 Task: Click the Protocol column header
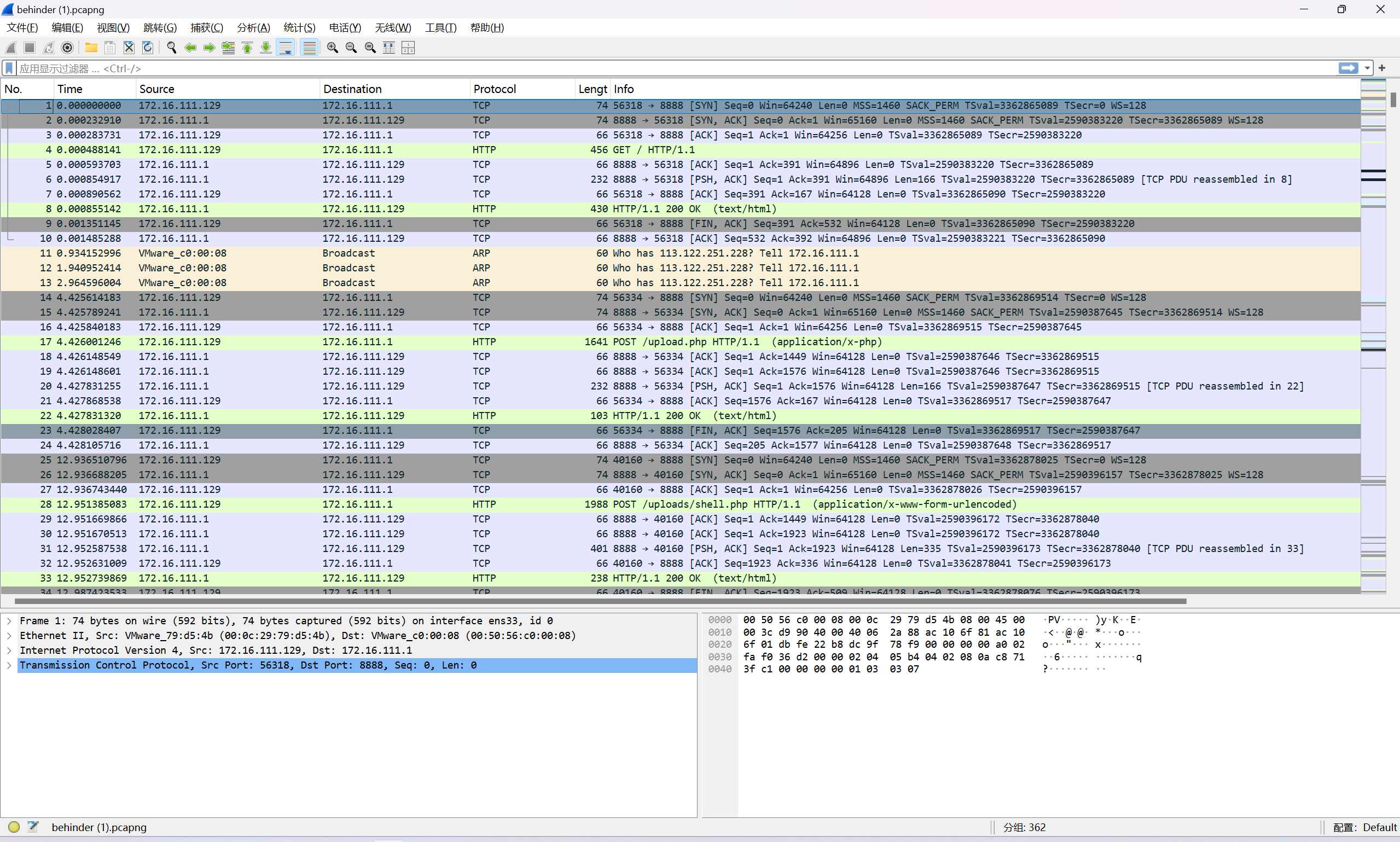click(x=494, y=89)
